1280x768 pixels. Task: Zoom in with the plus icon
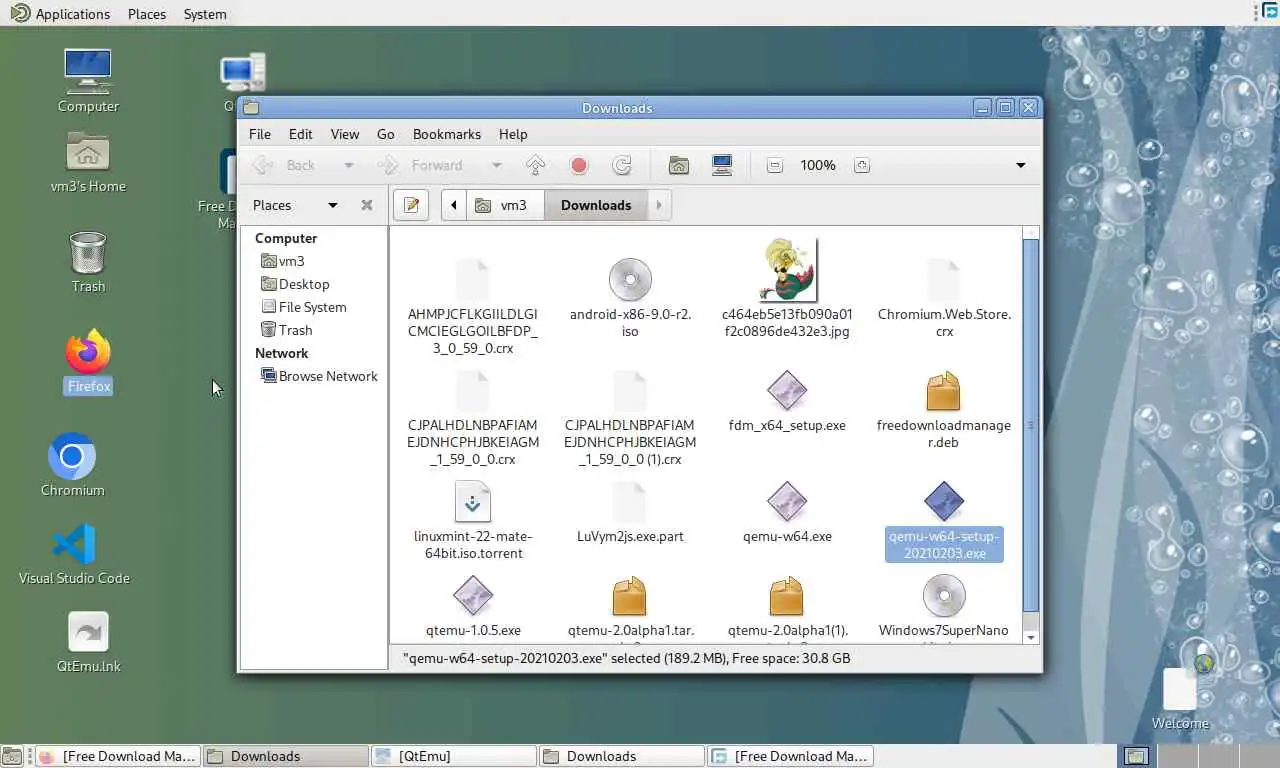(862, 165)
